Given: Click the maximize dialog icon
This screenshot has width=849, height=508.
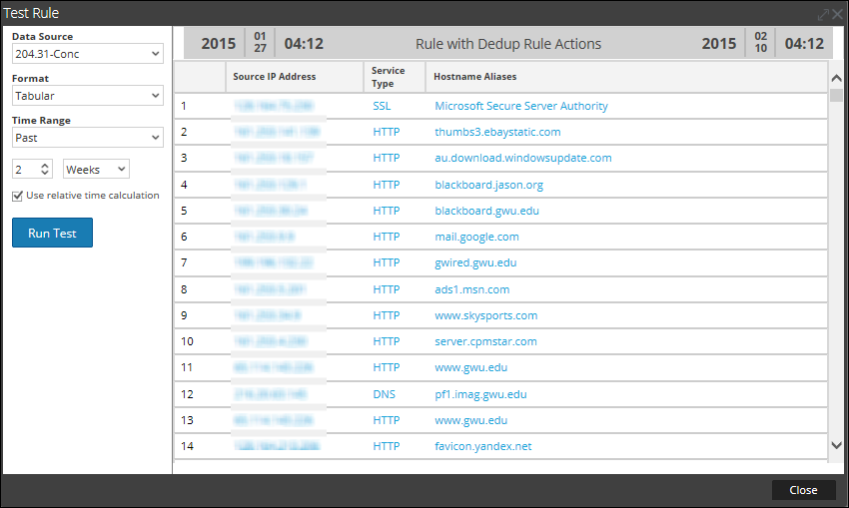Looking at the screenshot, I should click(x=823, y=14).
